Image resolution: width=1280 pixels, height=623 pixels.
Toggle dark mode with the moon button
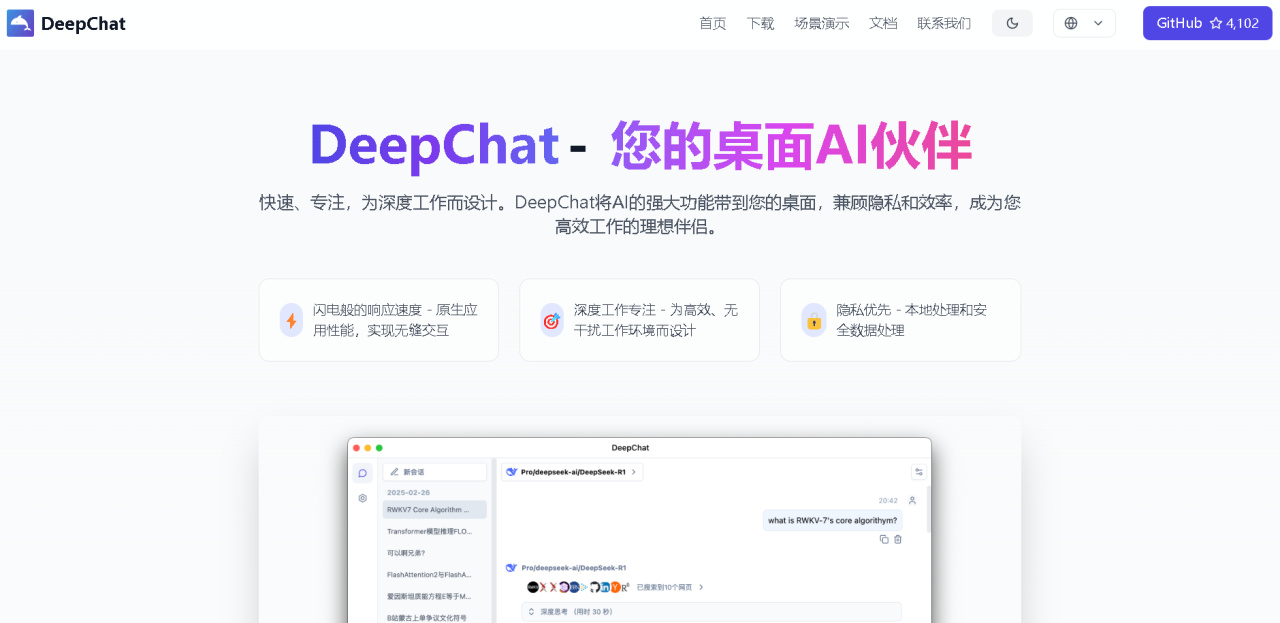point(1012,23)
